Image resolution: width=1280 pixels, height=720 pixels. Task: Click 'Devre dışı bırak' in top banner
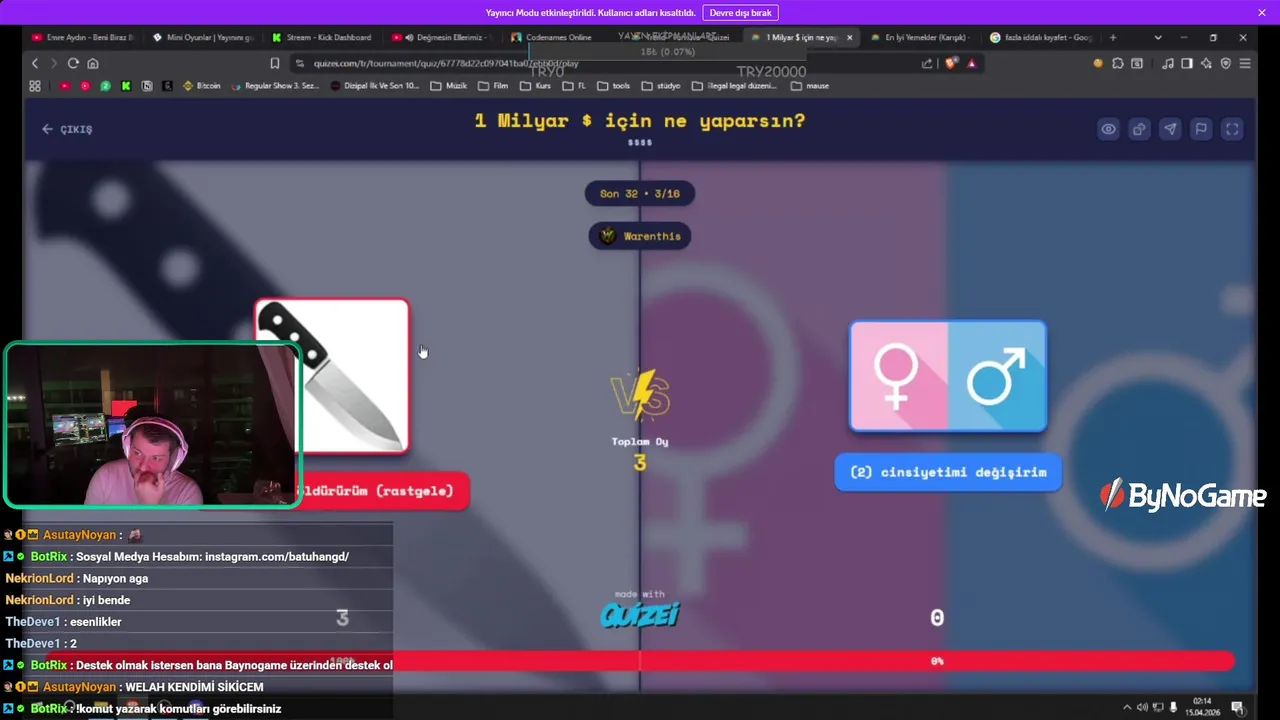point(741,13)
